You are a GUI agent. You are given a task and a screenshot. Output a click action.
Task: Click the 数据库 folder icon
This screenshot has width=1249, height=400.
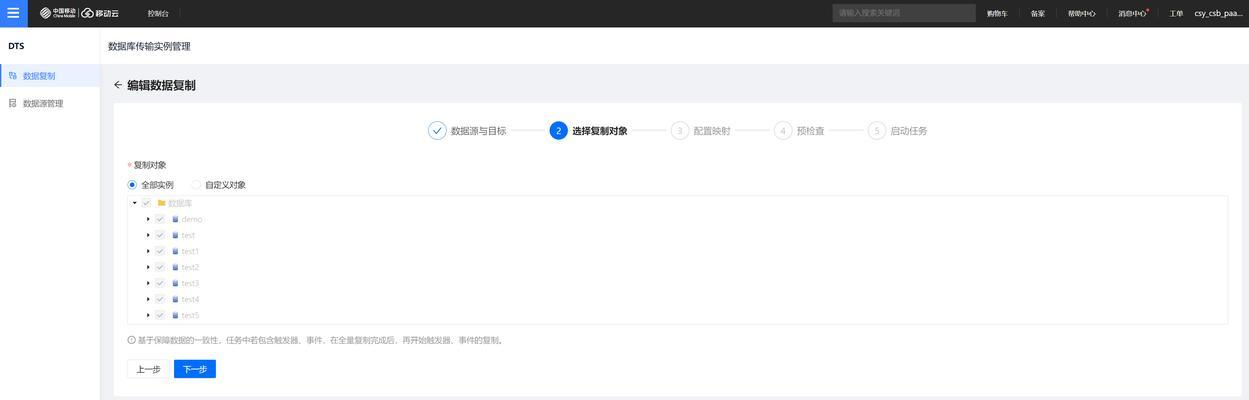161,203
